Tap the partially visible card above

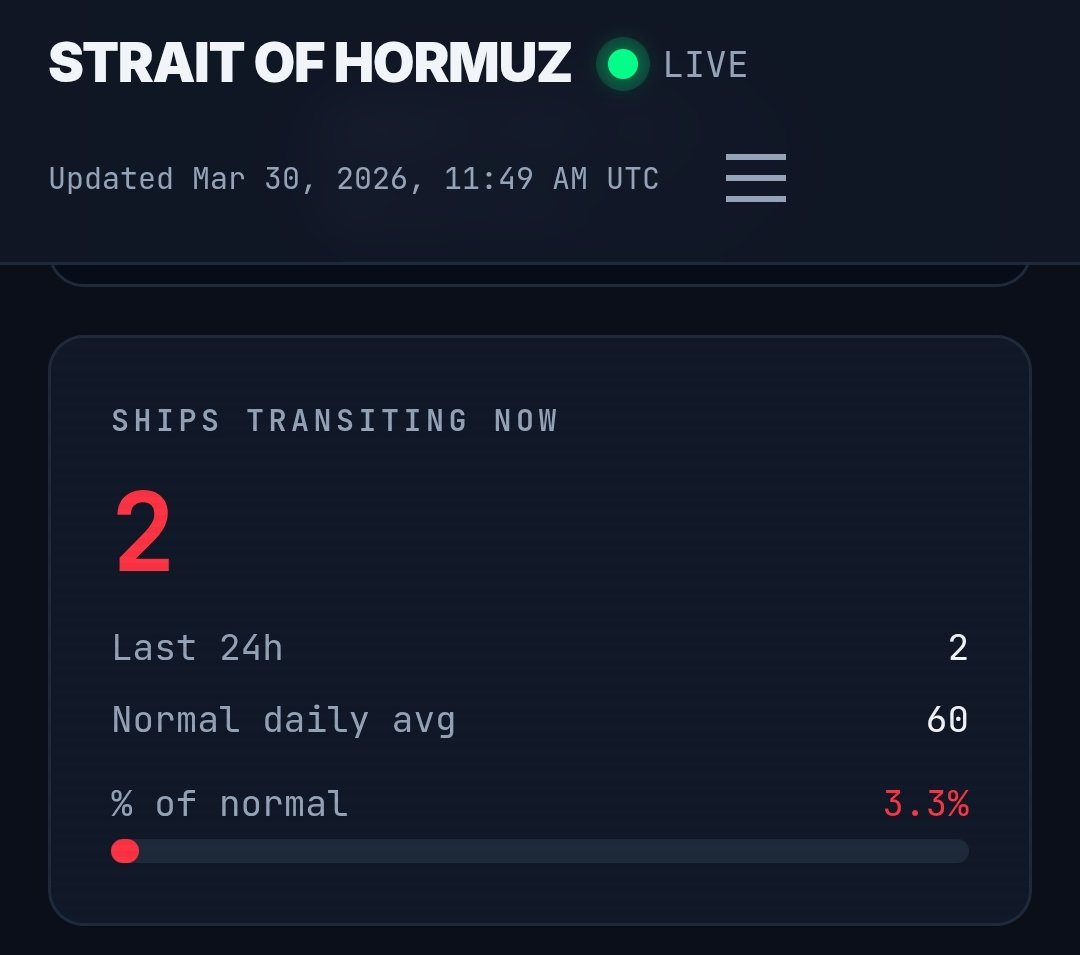click(x=540, y=275)
